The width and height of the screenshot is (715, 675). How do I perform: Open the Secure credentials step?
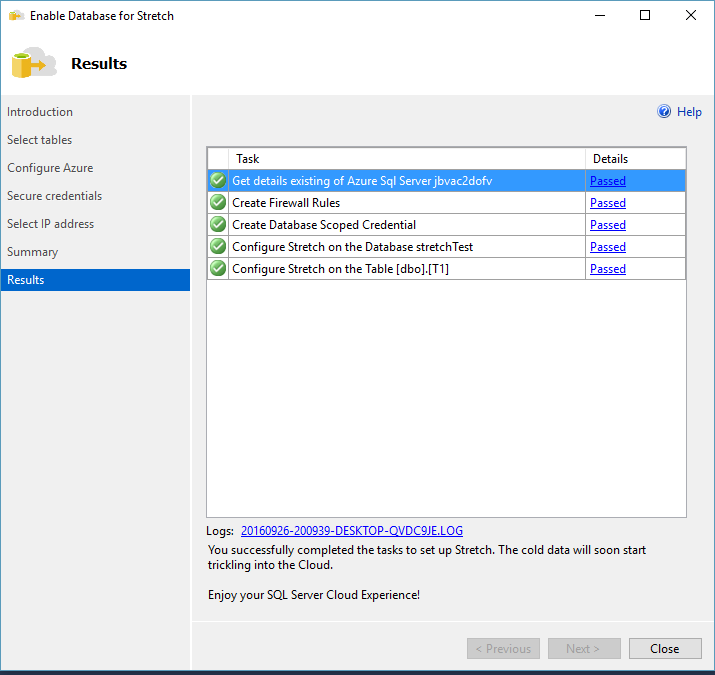[54, 196]
